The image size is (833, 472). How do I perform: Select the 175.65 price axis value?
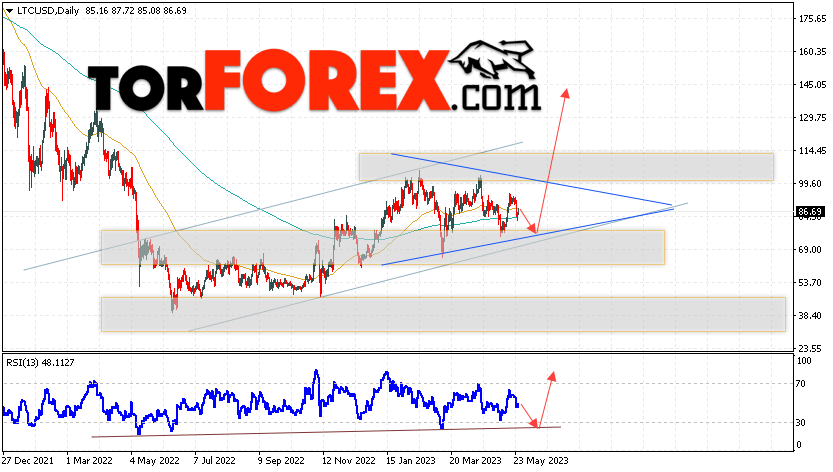813,19
